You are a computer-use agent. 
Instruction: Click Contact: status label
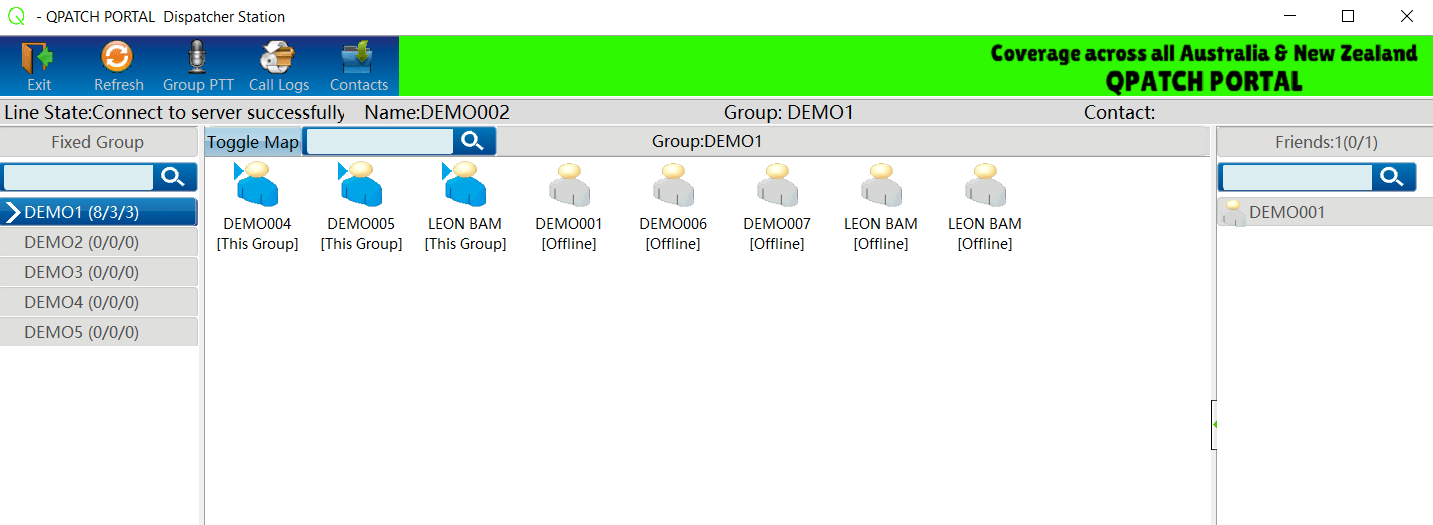(x=1119, y=113)
